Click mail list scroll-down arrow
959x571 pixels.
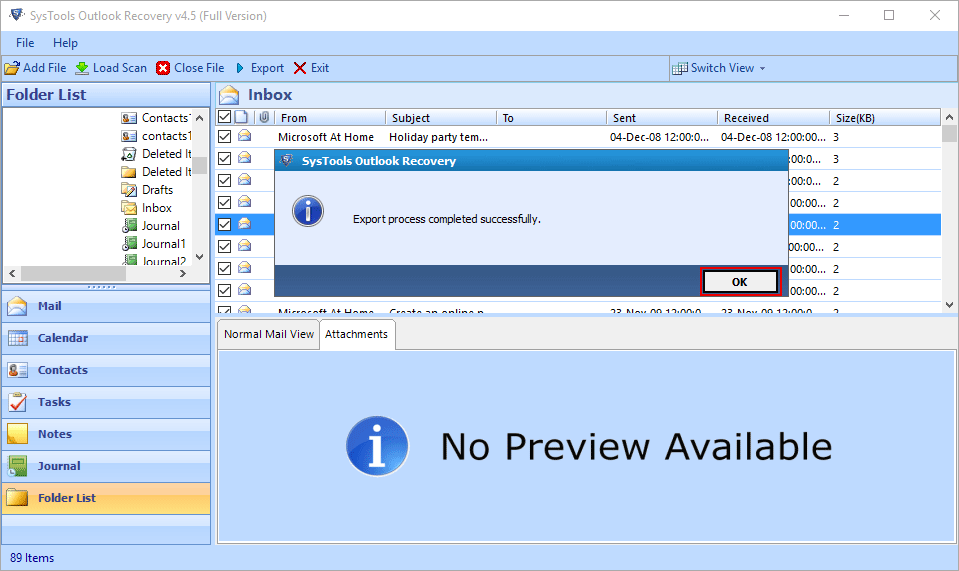(x=949, y=304)
